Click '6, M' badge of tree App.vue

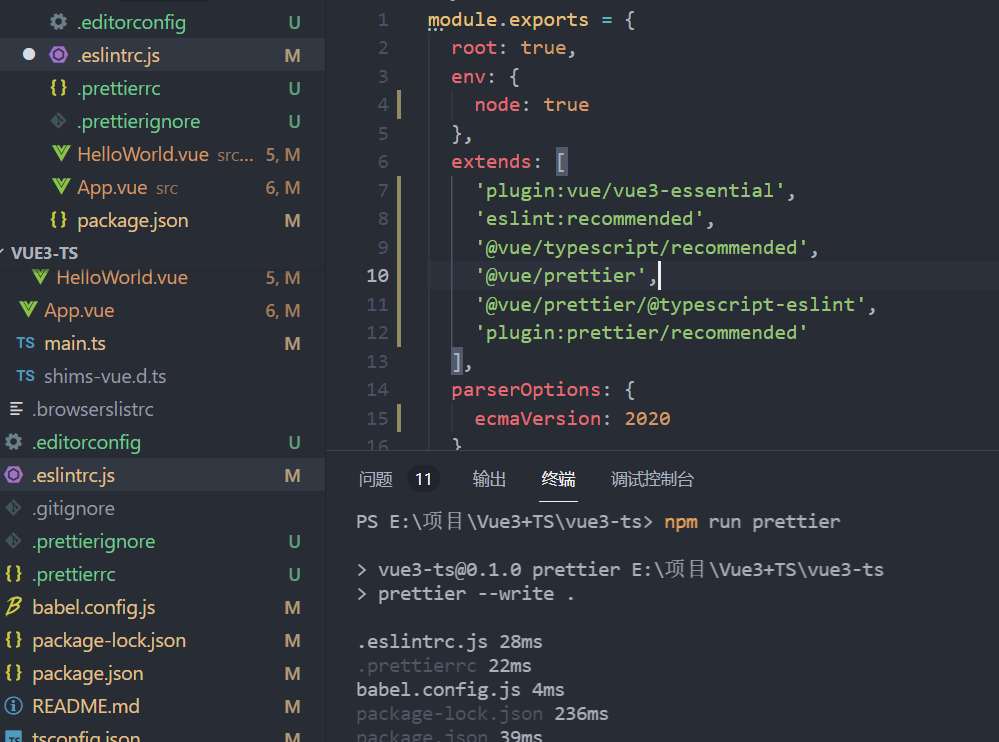click(283, 310)
